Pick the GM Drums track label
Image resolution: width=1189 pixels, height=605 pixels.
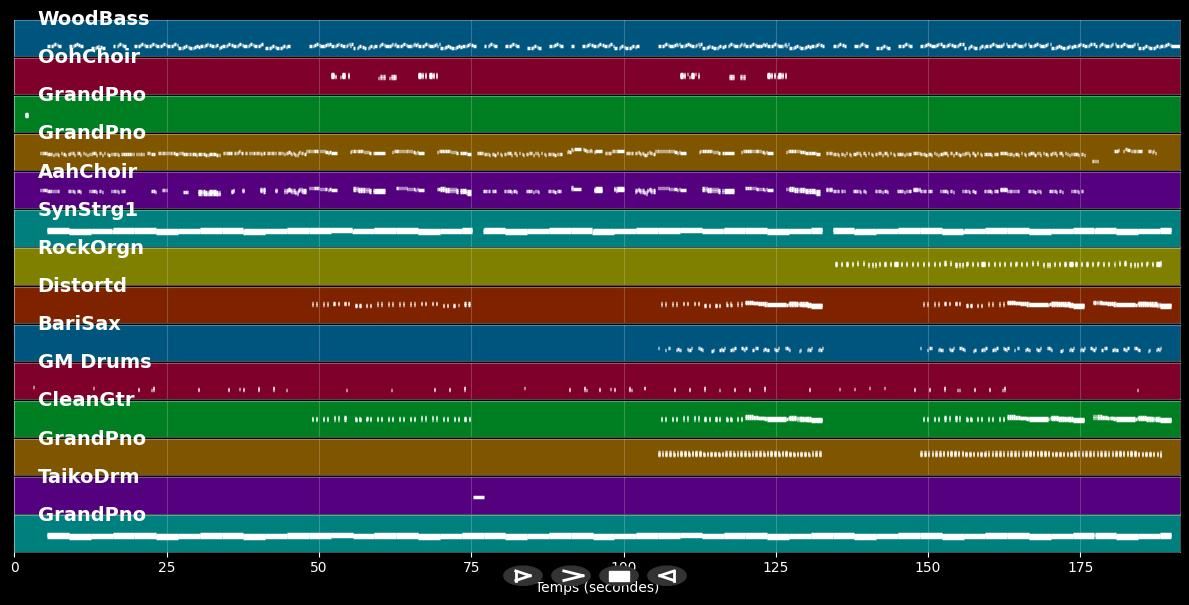[94, 362]
